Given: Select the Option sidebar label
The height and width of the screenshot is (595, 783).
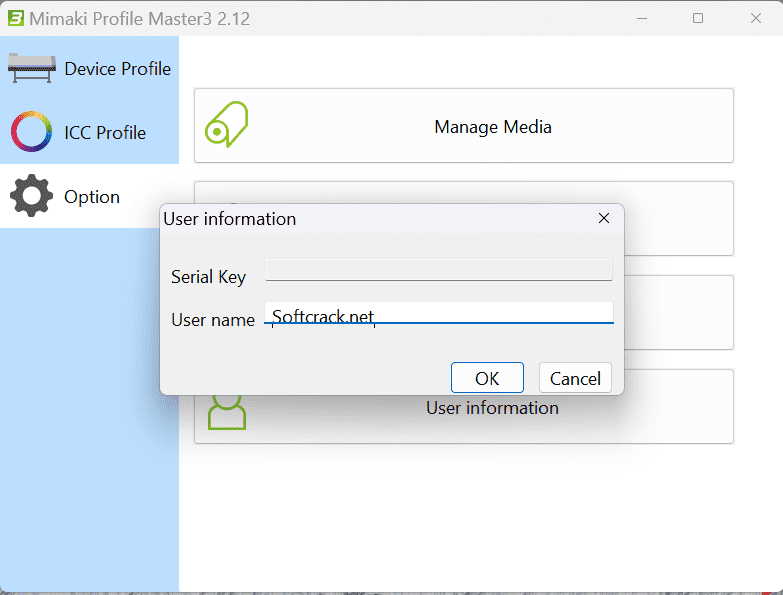Looking at the screenshot, I should coord(92,197).
